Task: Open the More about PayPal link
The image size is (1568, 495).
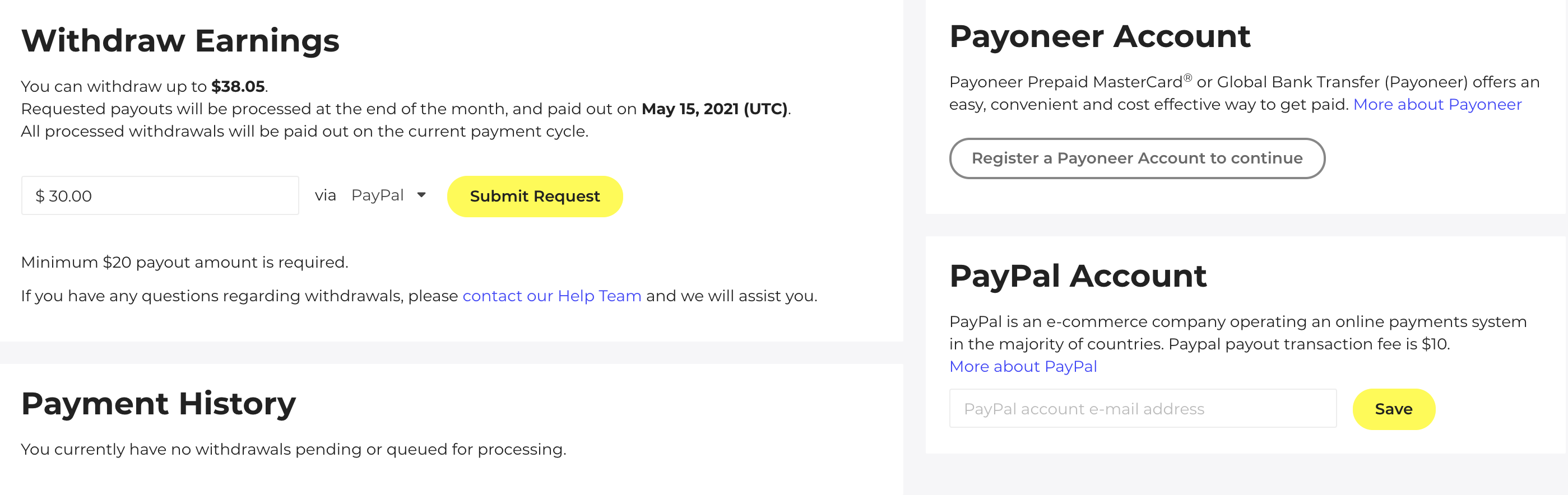Action: 1023,367
